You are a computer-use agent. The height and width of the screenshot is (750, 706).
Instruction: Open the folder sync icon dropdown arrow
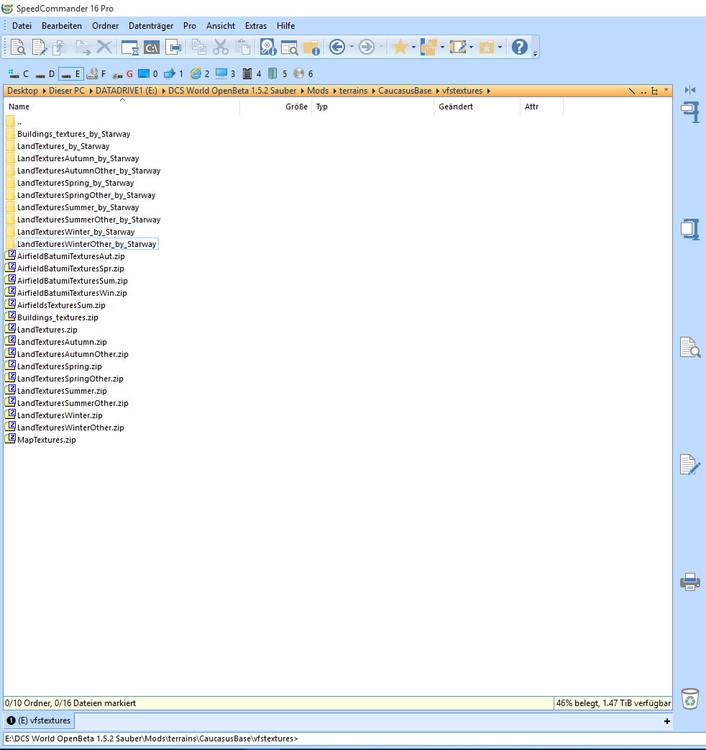[x=442, y=47]
